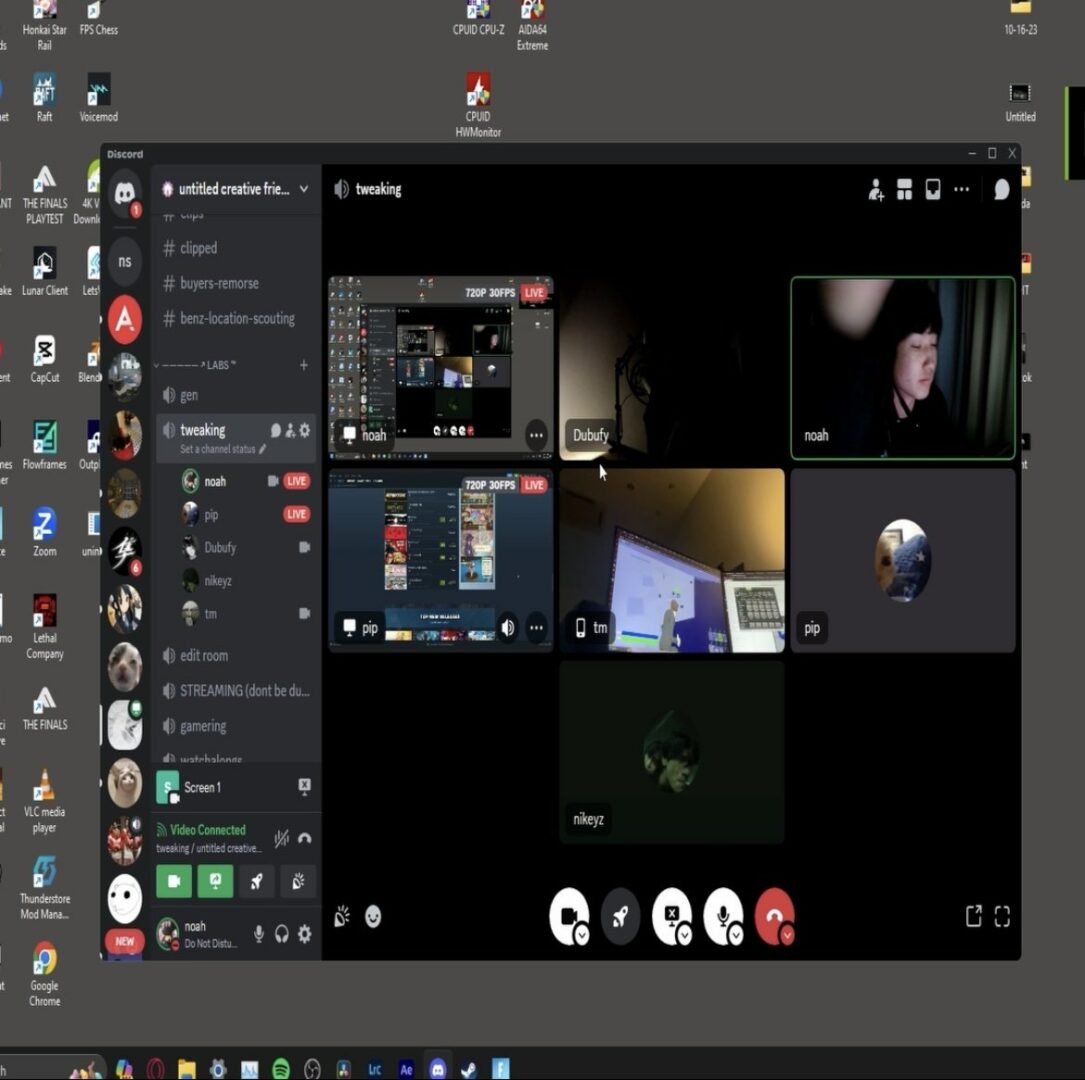
Task: Click the Start an Activity rocket button
Action: [x=620, y=916]
